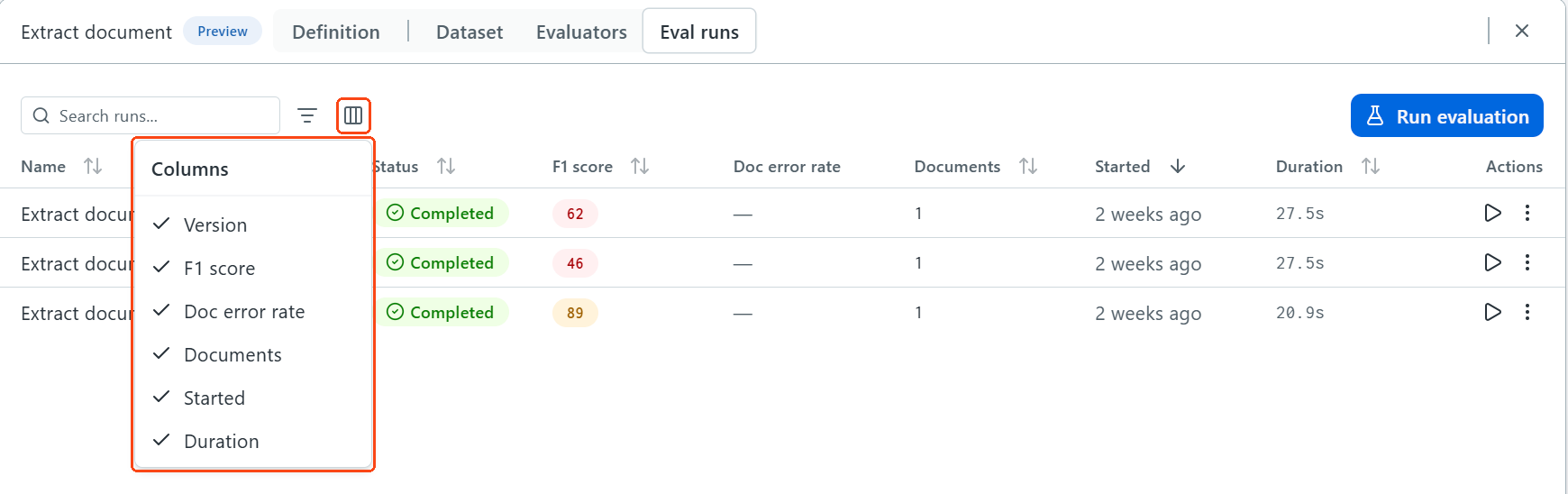
Task: Click the F1 score column header label
Action: pos(582,167)
